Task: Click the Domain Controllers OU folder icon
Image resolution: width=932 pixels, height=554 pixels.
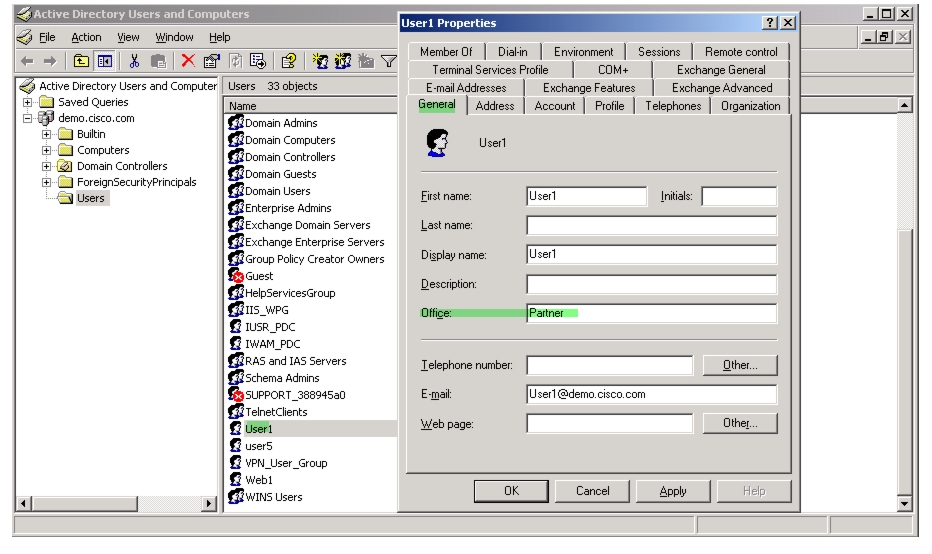Action: pyautogui.click(x=65, y=166)
